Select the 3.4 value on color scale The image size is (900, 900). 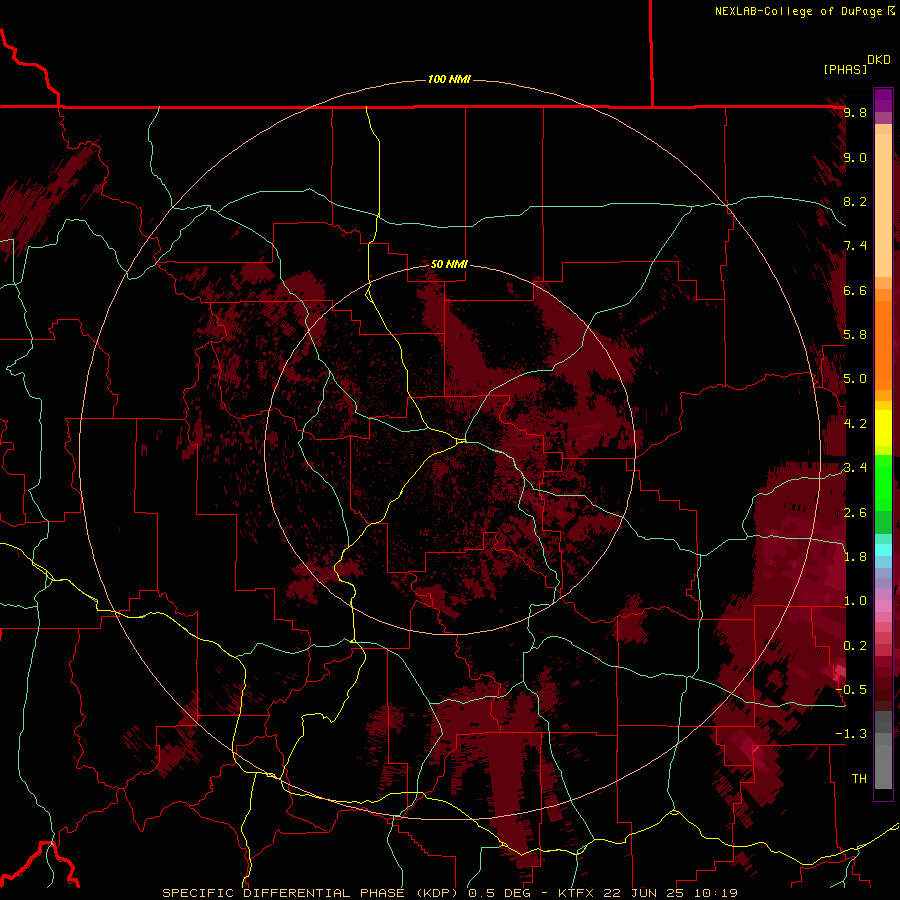point(855,467)
